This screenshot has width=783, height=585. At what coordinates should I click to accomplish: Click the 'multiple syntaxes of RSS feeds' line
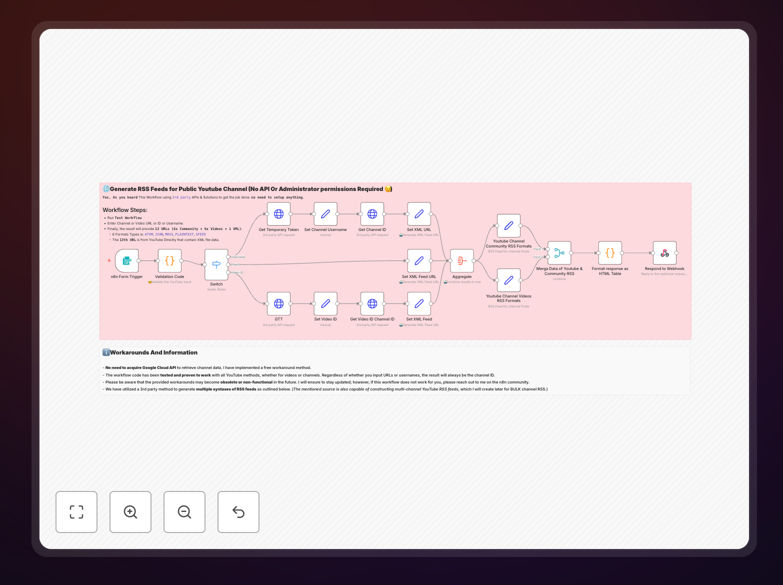325,389
